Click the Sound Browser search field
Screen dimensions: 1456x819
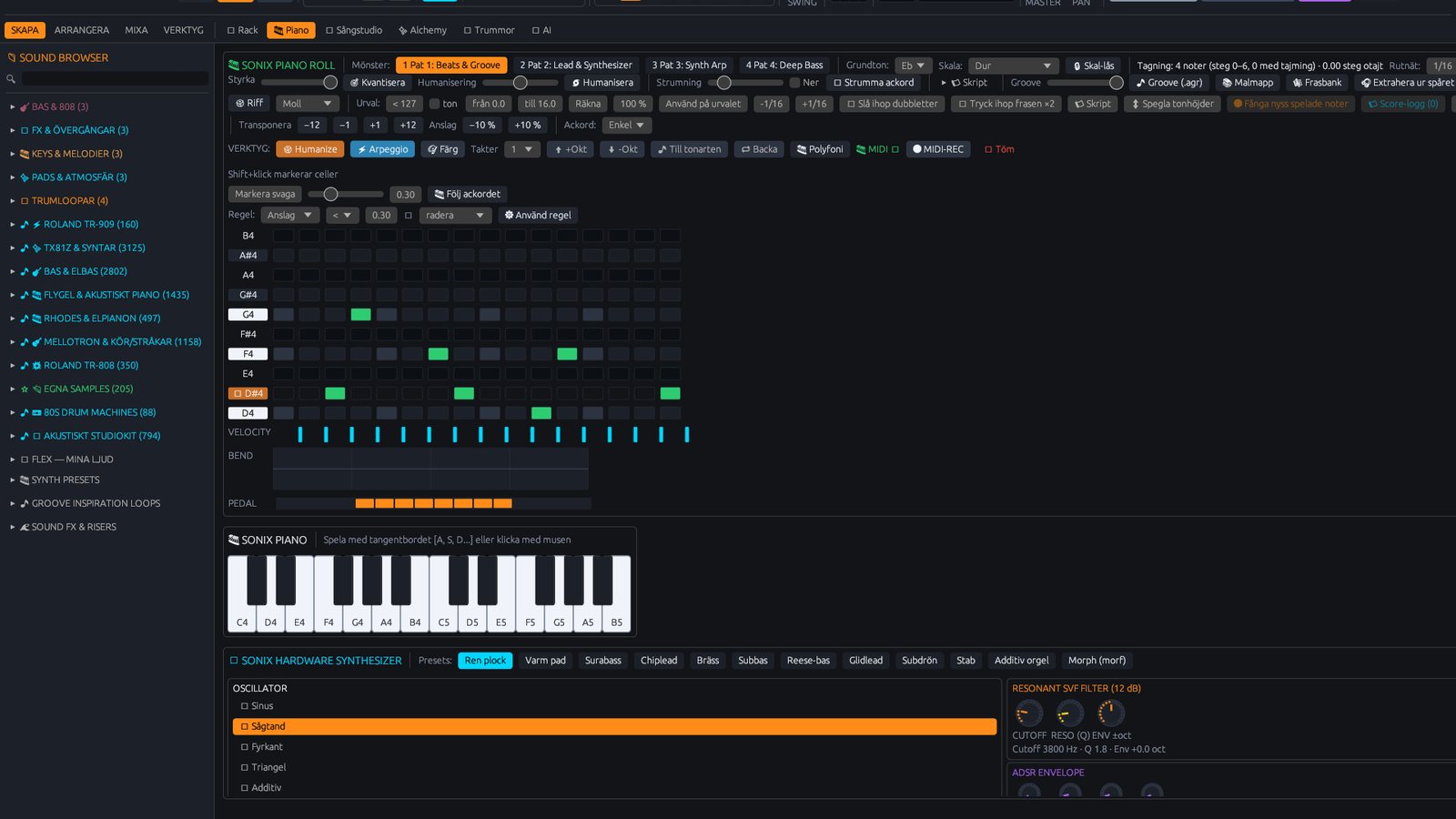(x=114, y=79)
